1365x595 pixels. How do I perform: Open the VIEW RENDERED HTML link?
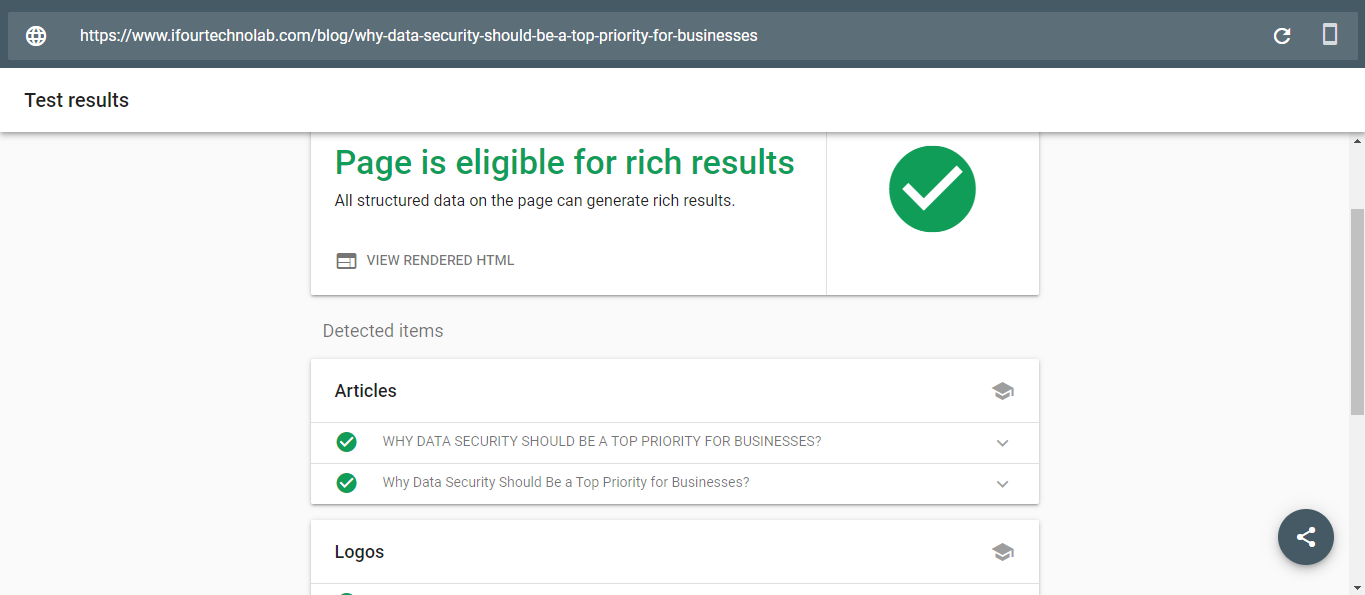pos(440,260)
